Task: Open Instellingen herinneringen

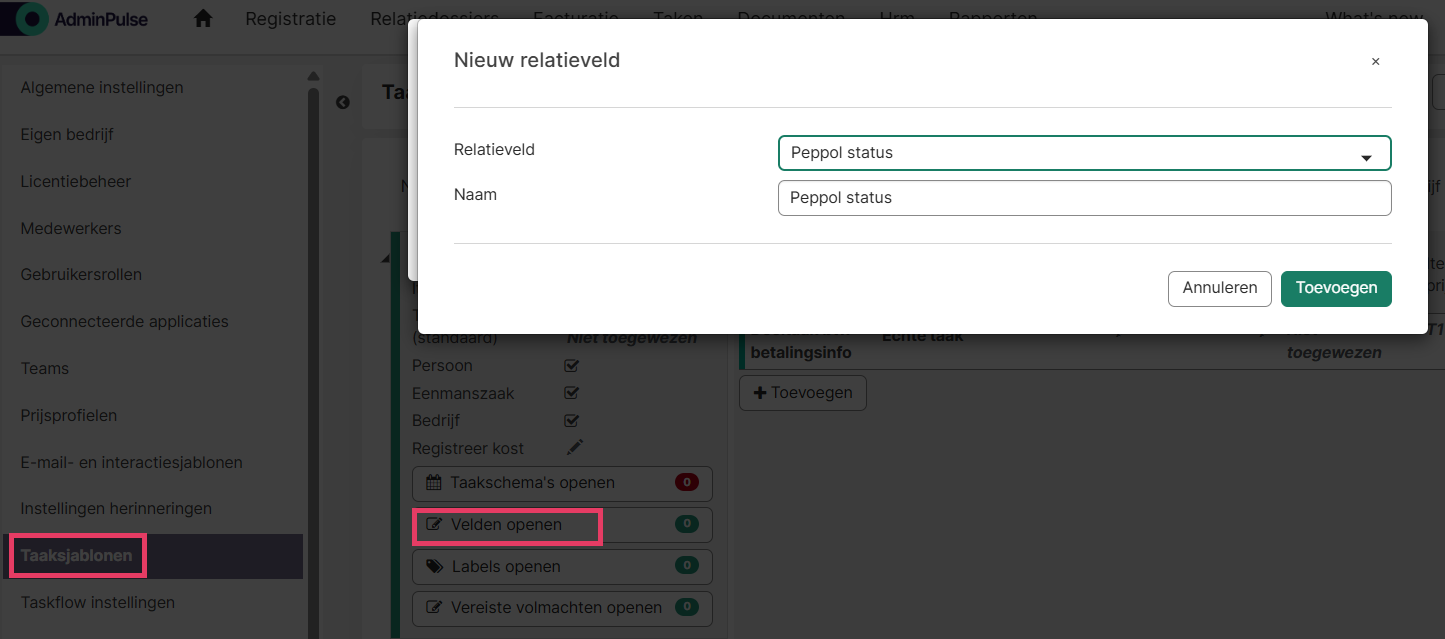Action: tap(116, 509)
